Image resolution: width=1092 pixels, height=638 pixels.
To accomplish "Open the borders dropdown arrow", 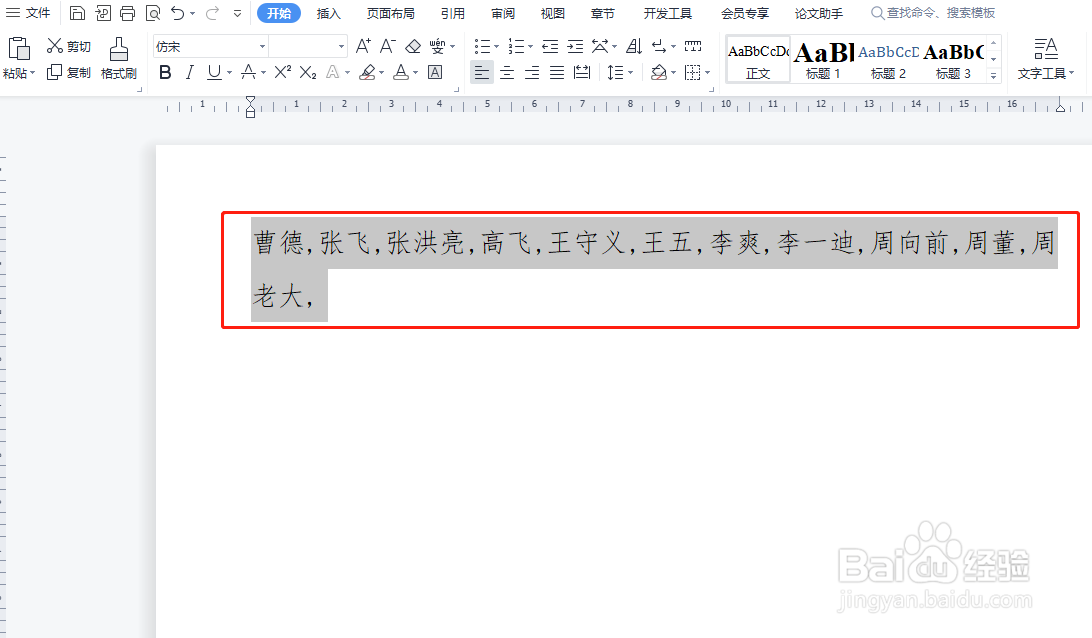I will (708, 72).
